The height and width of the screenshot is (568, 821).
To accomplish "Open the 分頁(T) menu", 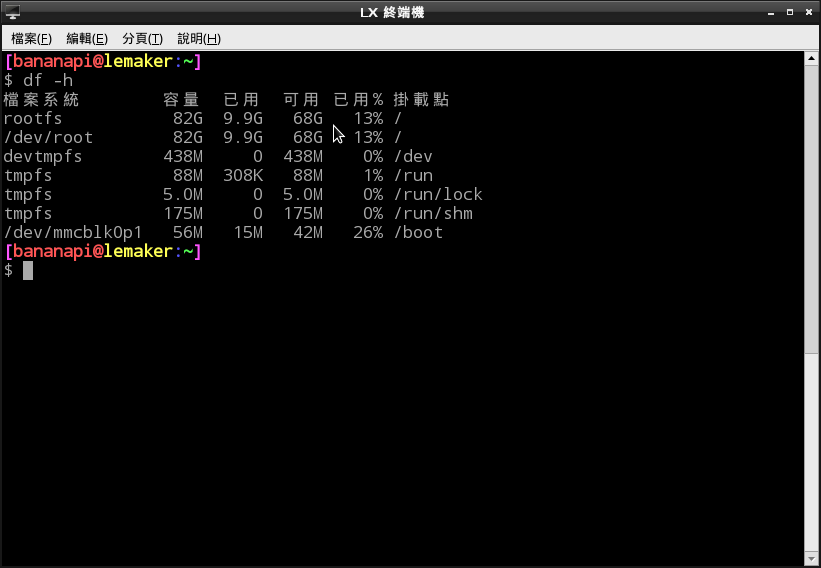I will point(142,38).
